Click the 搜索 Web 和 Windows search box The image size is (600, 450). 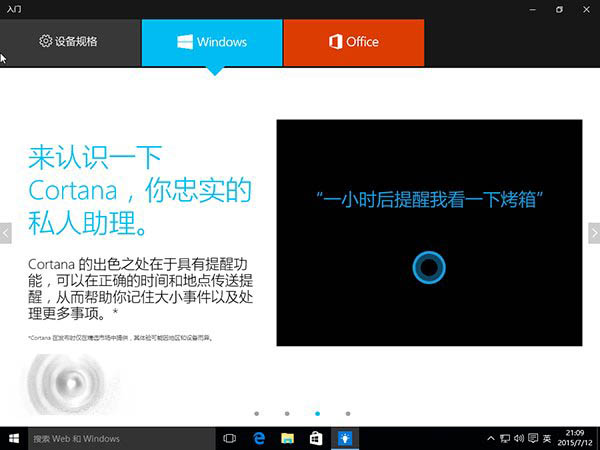(x=122, y=439)
